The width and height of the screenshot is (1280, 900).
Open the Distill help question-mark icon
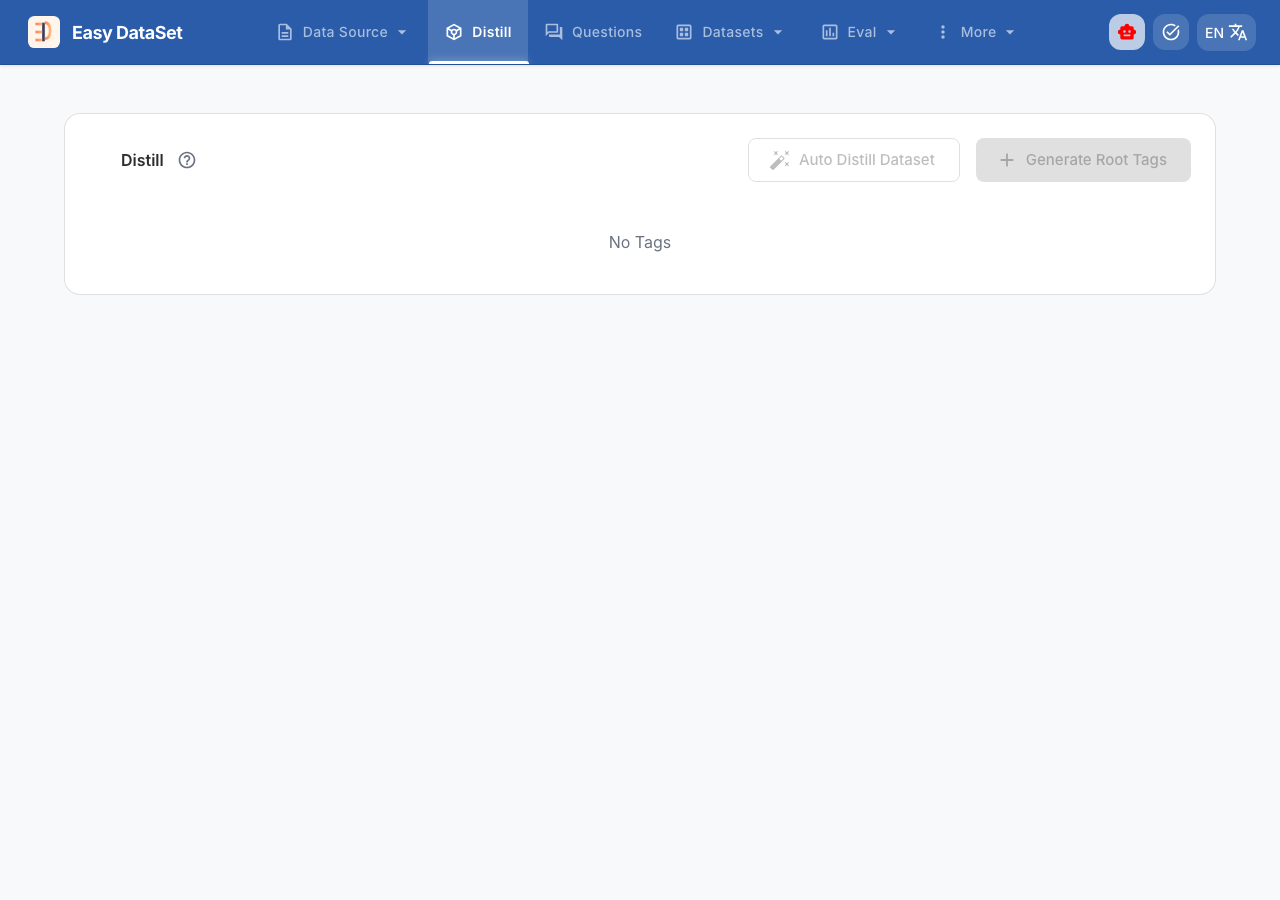[187, 160]
